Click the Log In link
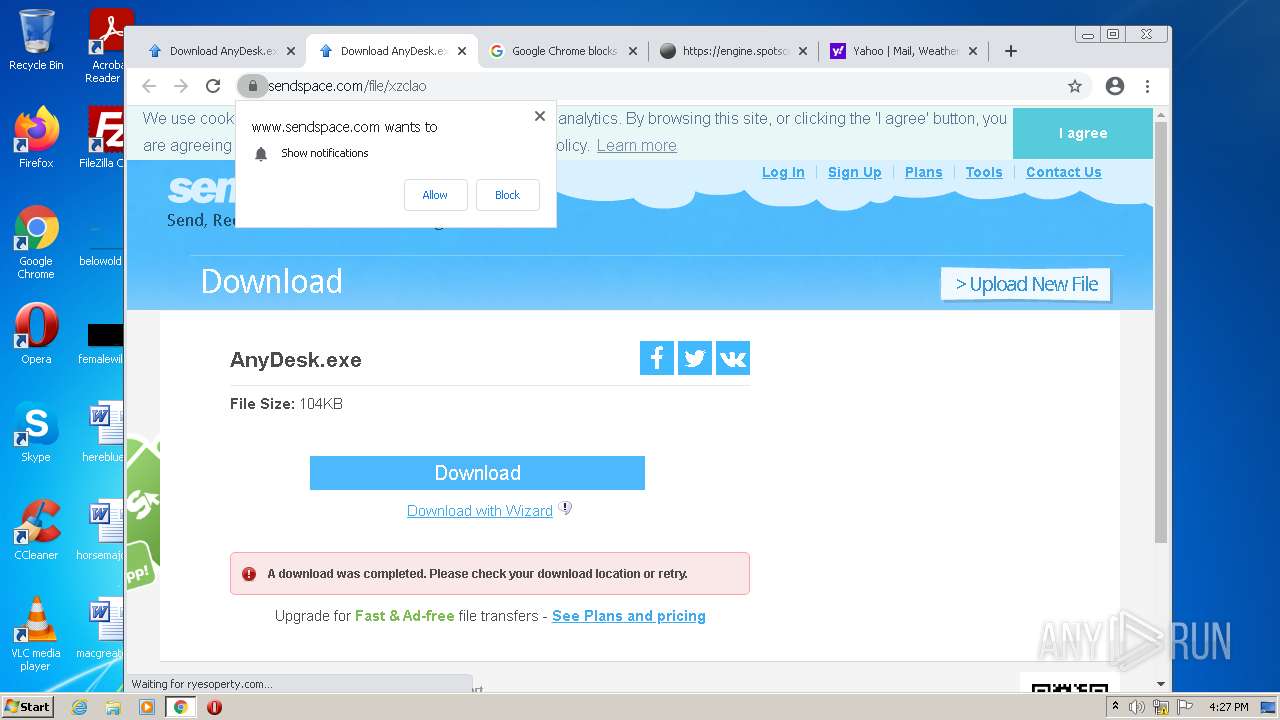The width and height of the screenshot is (1280, 720). click(783, 172)
